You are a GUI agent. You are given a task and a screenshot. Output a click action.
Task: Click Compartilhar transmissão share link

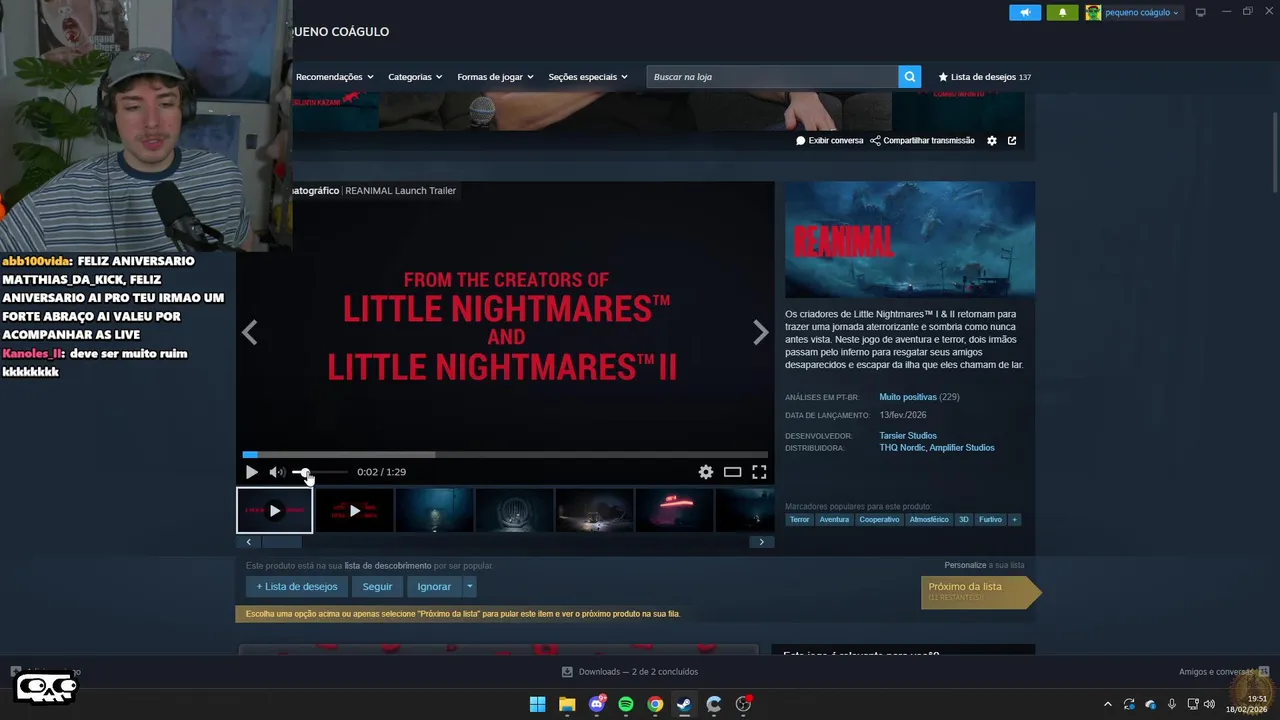(x=922, y=141)
